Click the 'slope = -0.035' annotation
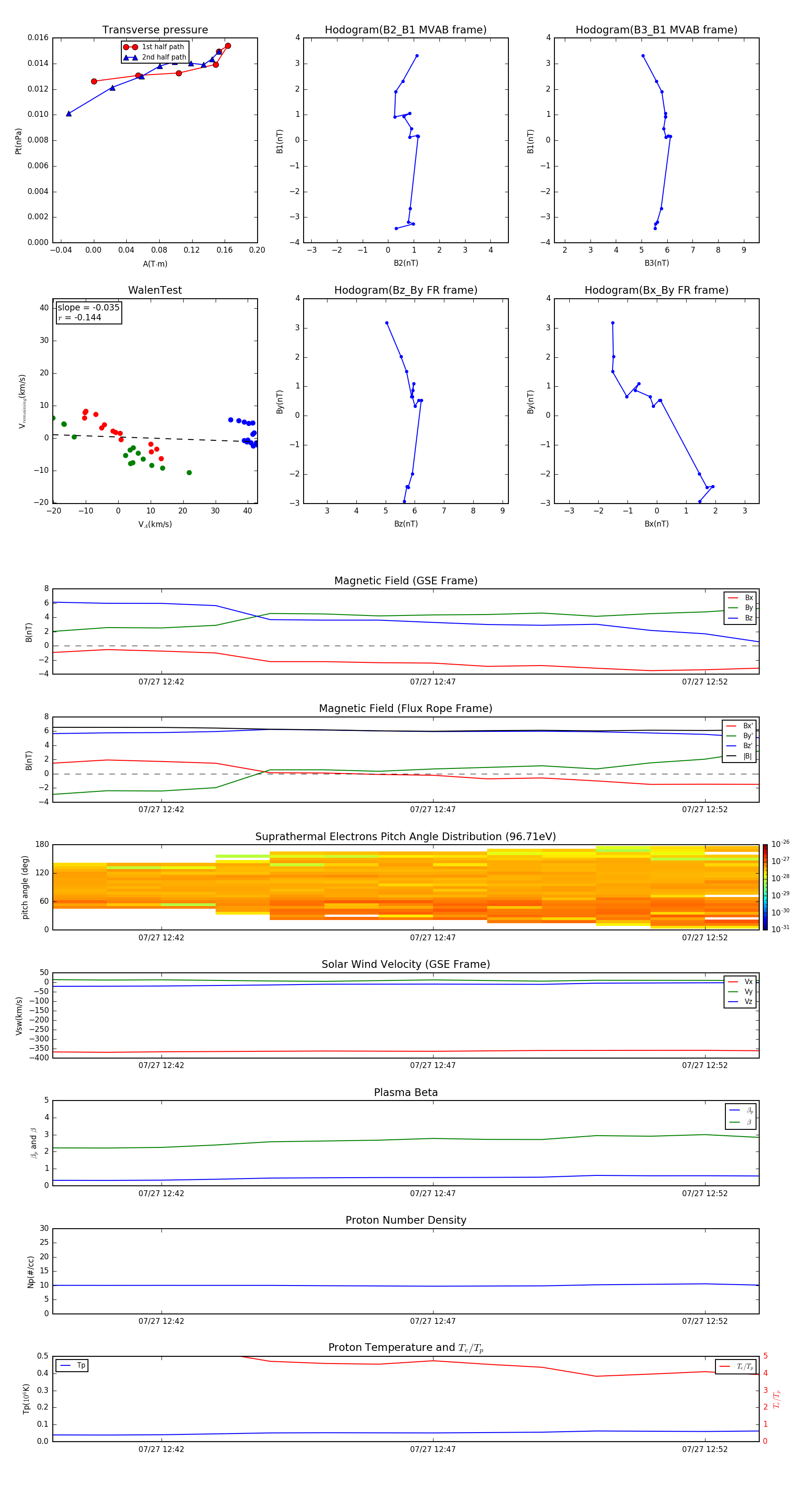Image resolution: width=812 pixels, height=1489 pixels. pyautogui.click(x=88, y=308)
